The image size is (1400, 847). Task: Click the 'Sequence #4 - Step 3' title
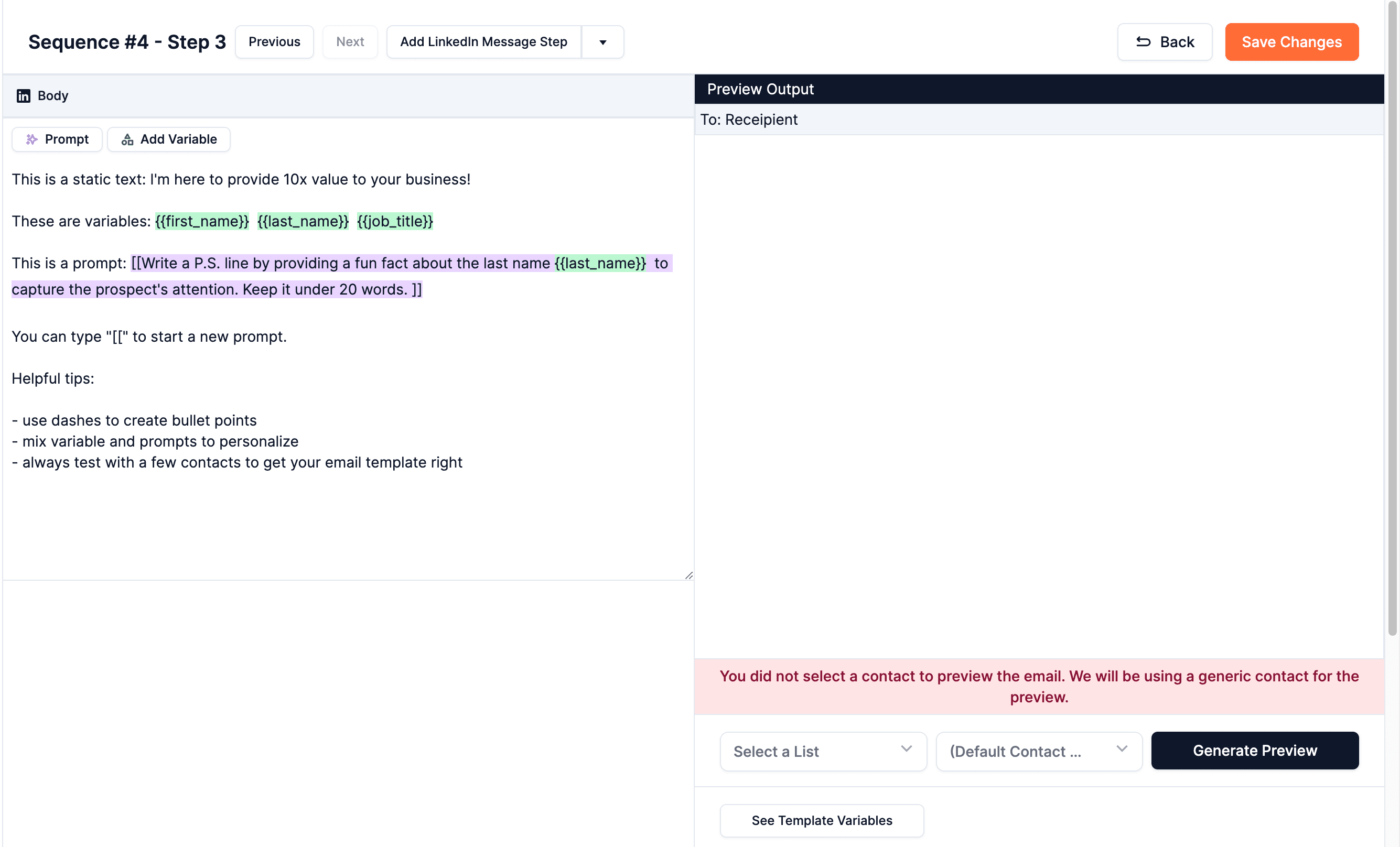(x=127, y=42)
